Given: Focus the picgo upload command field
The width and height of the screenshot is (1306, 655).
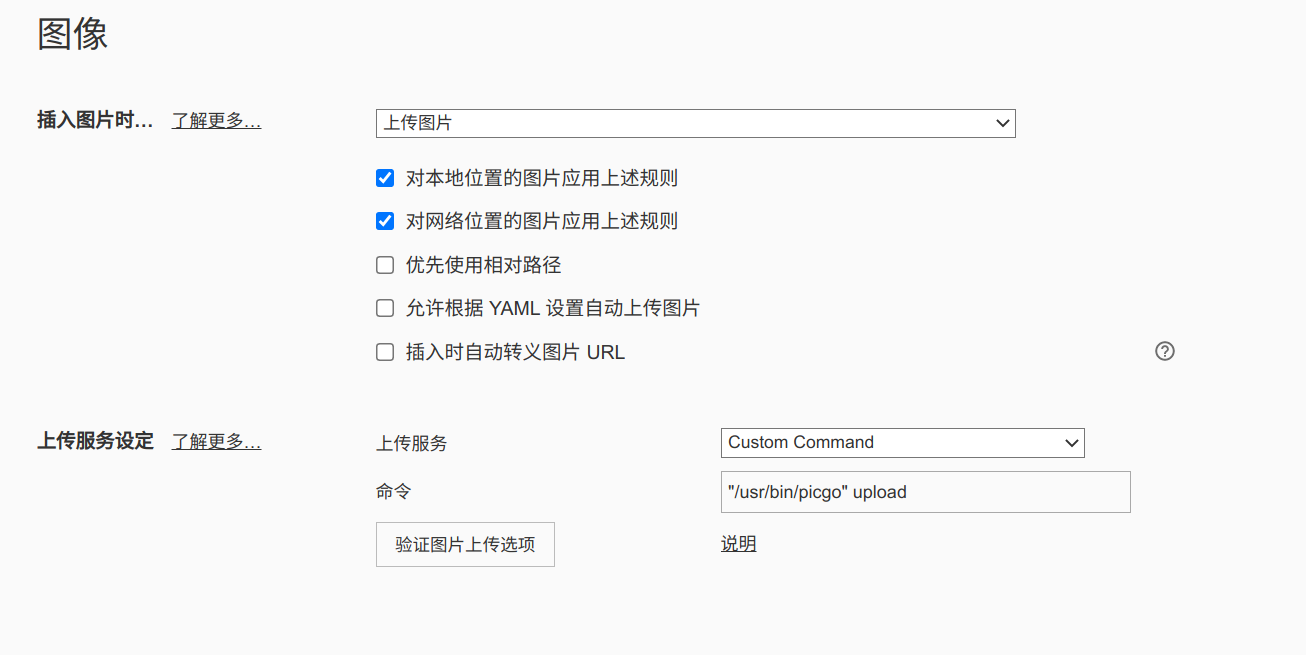Looking at the screenshot, I should [925, 492].
